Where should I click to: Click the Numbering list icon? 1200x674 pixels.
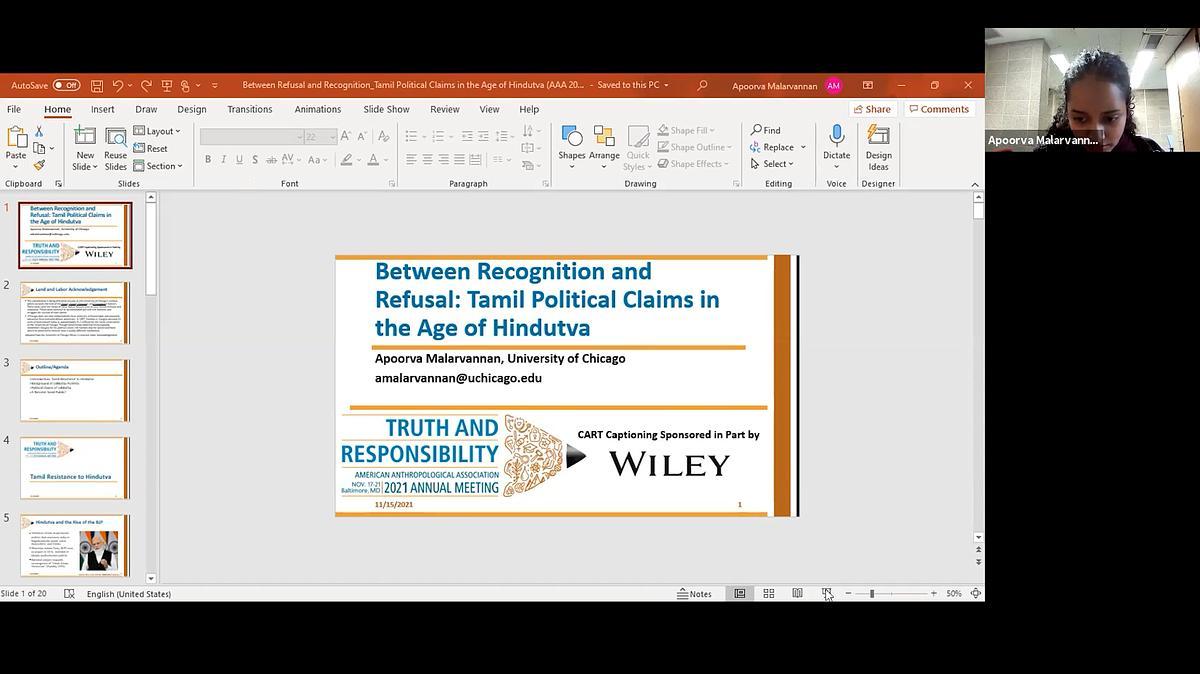(x=437, y=136)
